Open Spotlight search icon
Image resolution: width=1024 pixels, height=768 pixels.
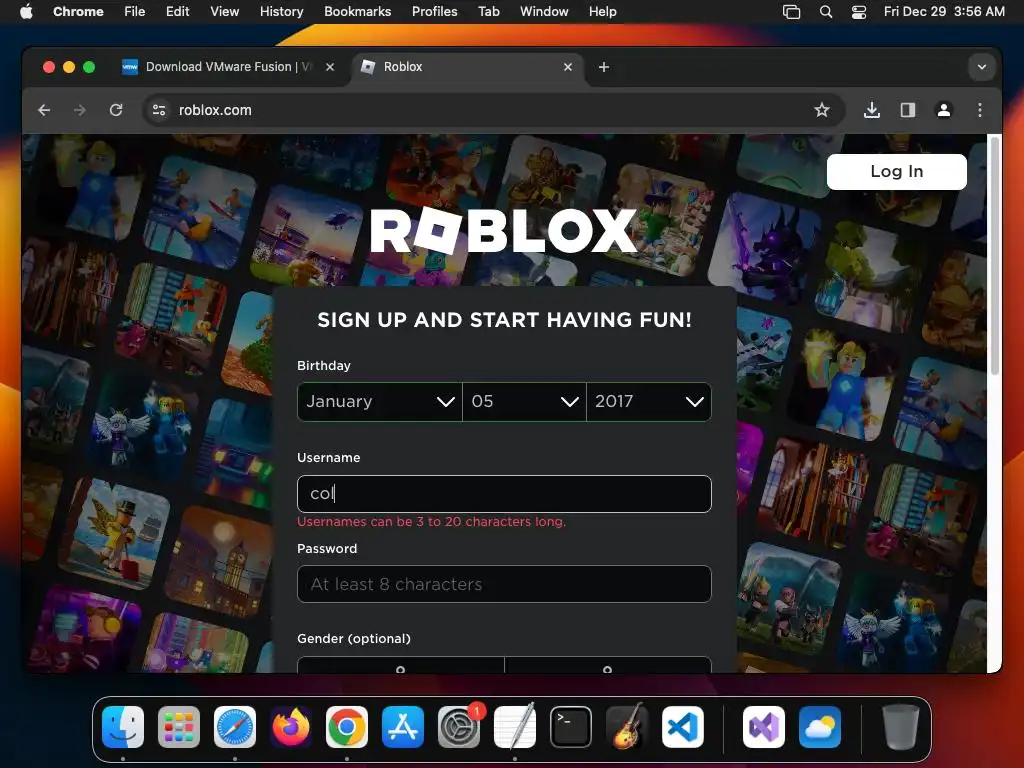pyautogui.click(x=826, y=12)
